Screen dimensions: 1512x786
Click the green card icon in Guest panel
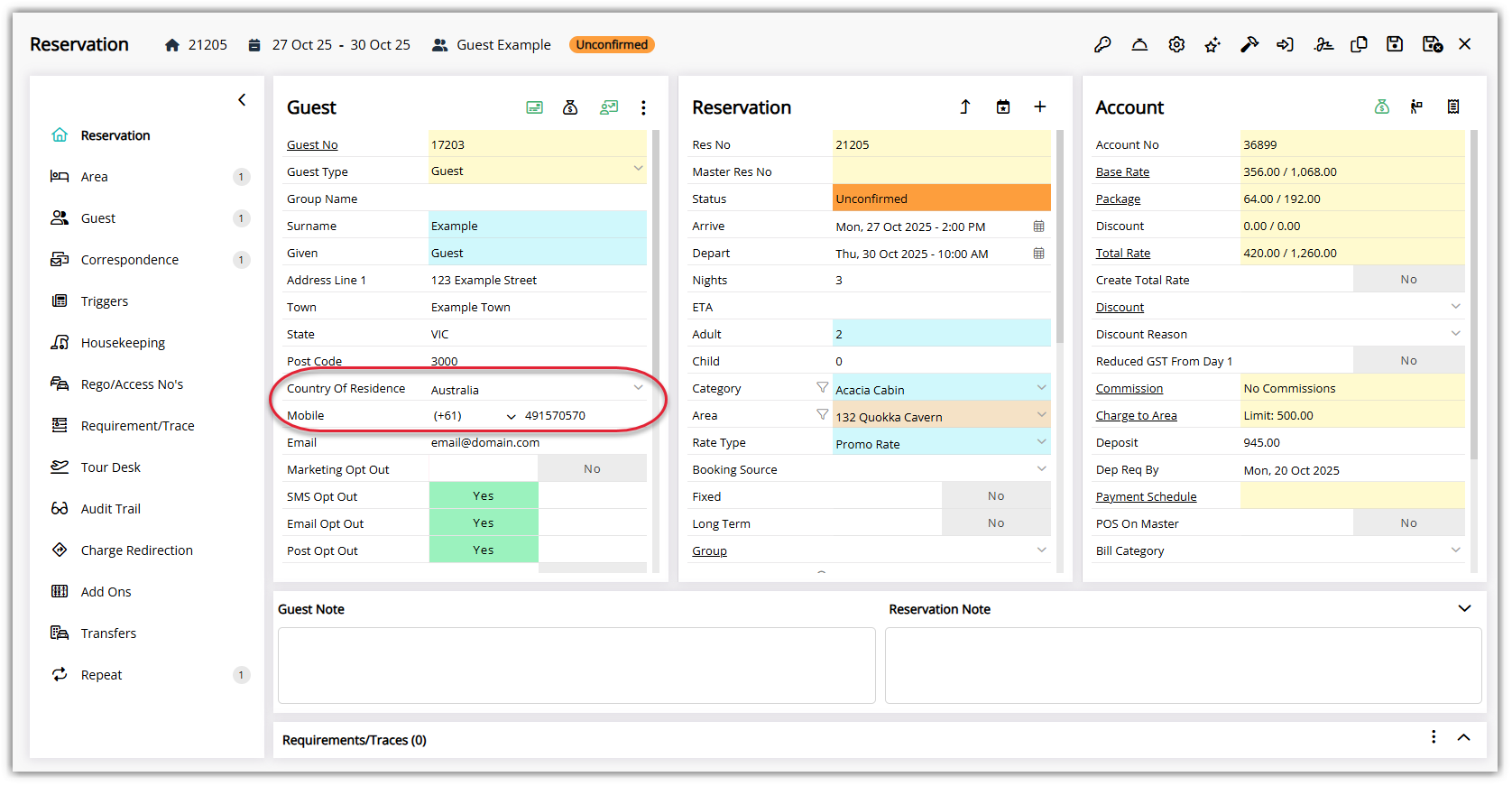point(535,107)
